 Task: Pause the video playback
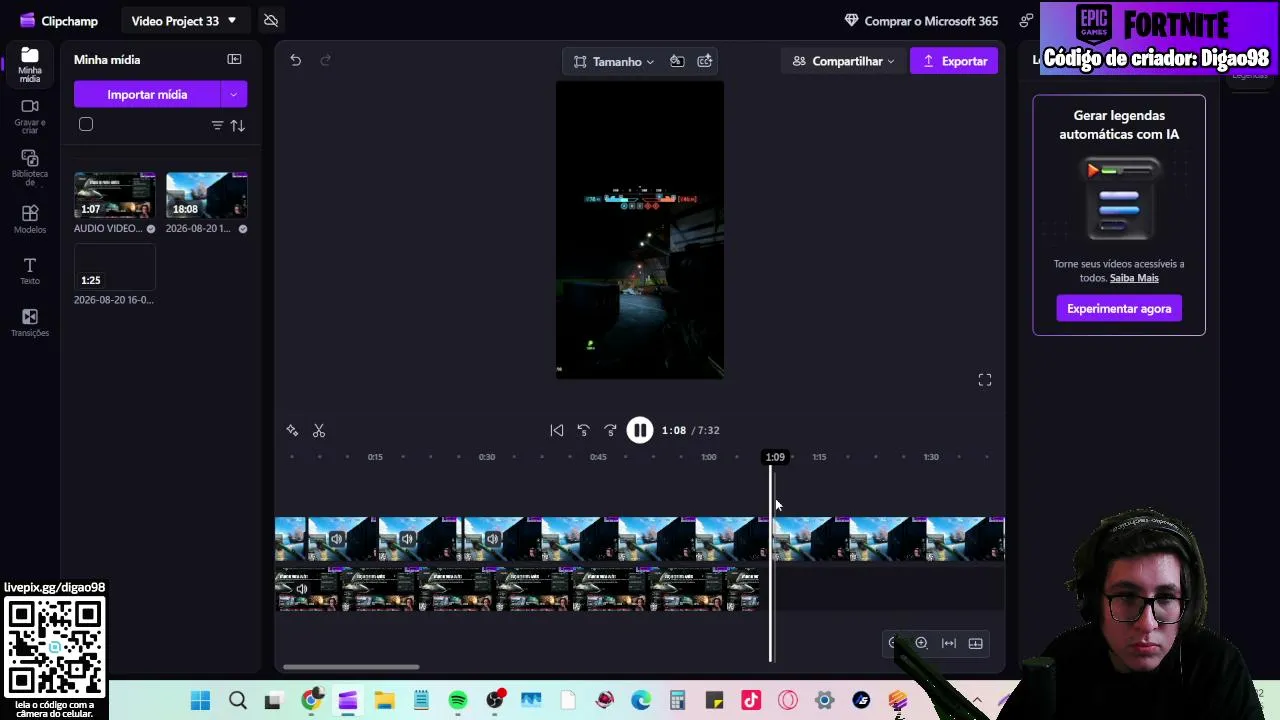640,430
